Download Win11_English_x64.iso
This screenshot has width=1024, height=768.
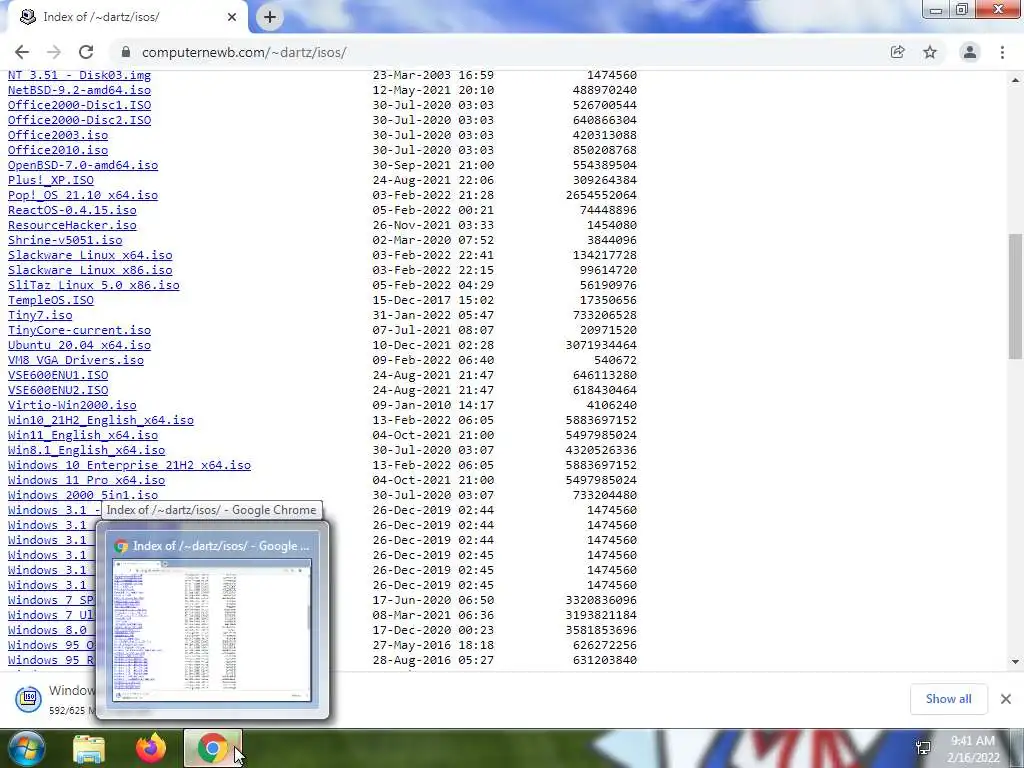pos(83,436)
